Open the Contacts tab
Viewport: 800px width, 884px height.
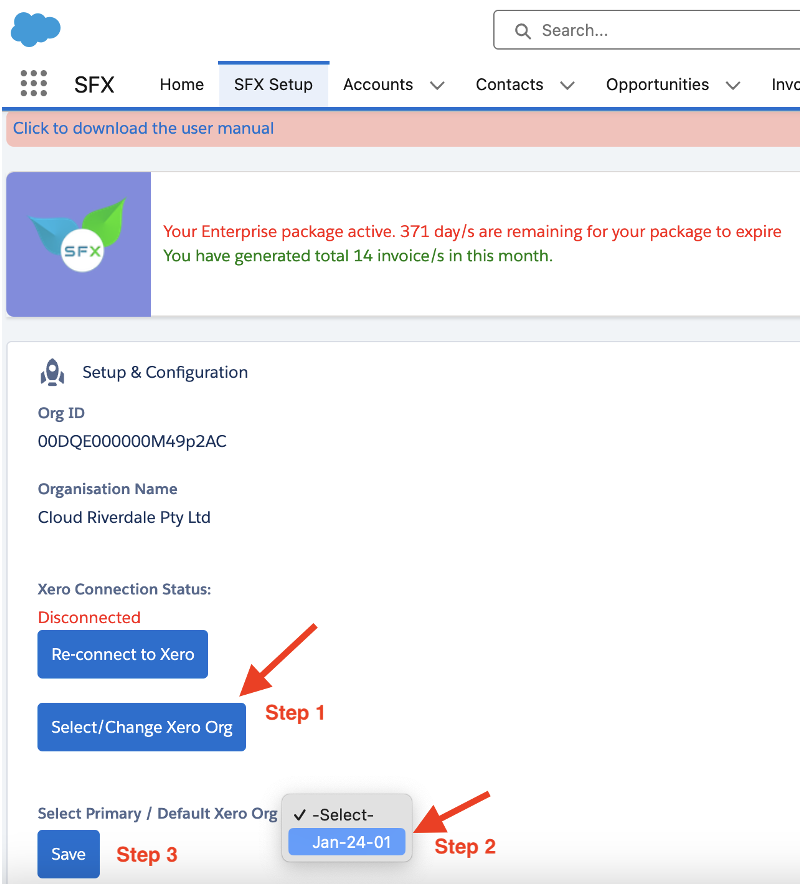click(510, 85)
